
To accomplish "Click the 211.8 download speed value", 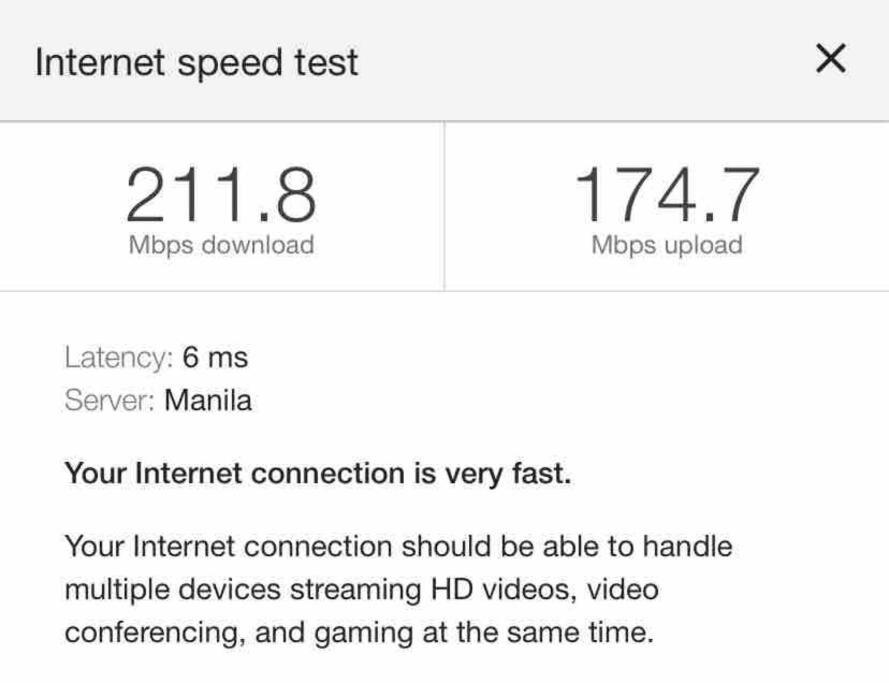I will click(x=221, y=195).
